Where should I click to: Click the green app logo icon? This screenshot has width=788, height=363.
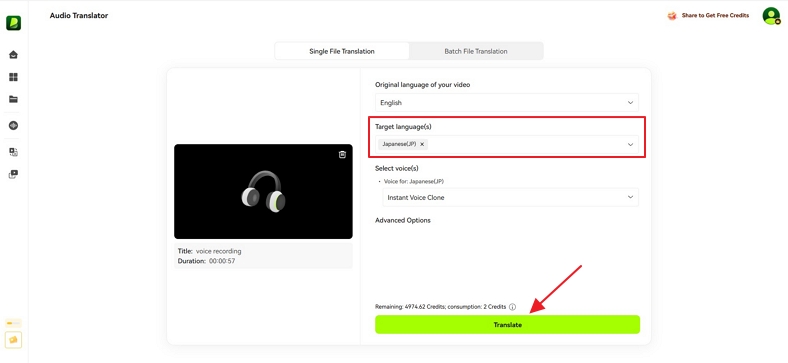point(14,23)
